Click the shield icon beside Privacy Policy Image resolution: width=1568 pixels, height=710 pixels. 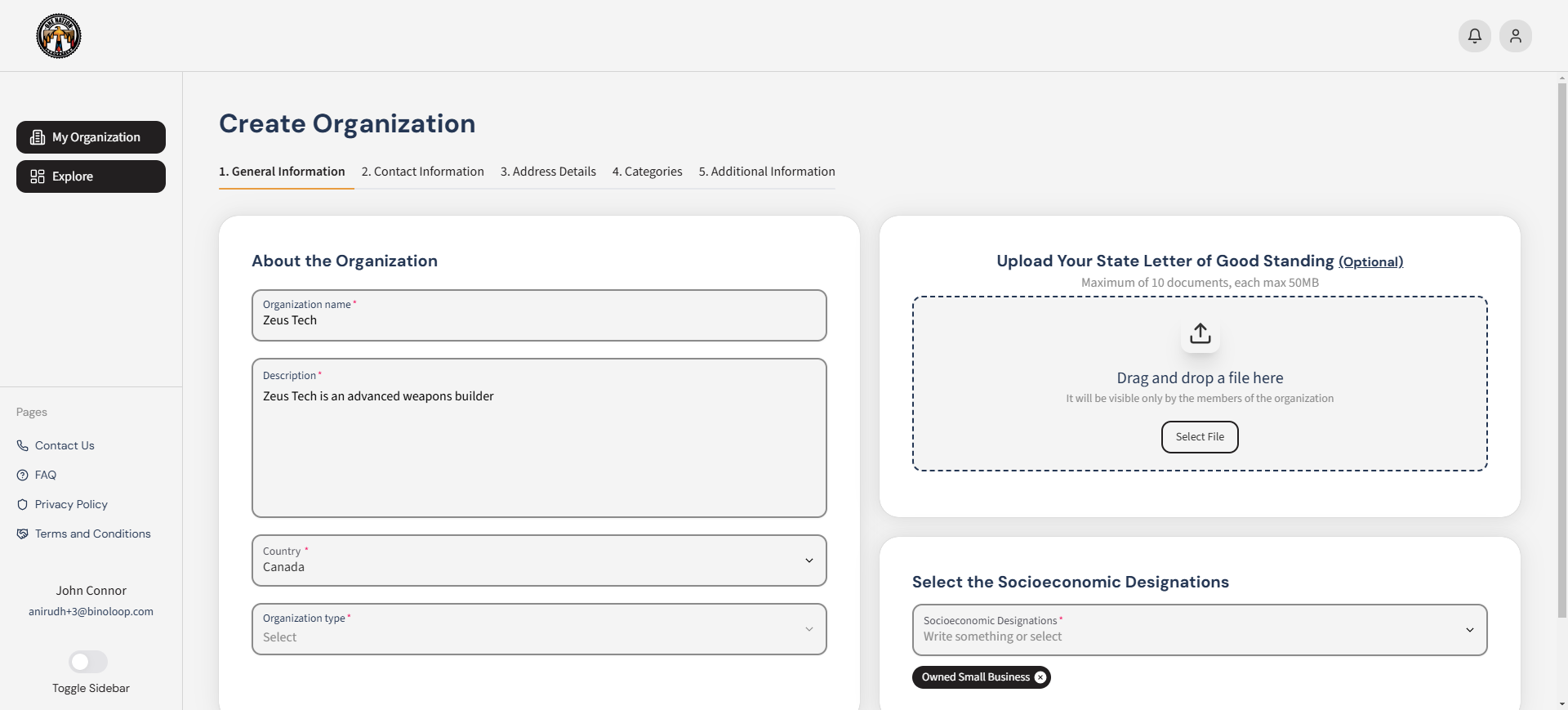click(22, 504)
